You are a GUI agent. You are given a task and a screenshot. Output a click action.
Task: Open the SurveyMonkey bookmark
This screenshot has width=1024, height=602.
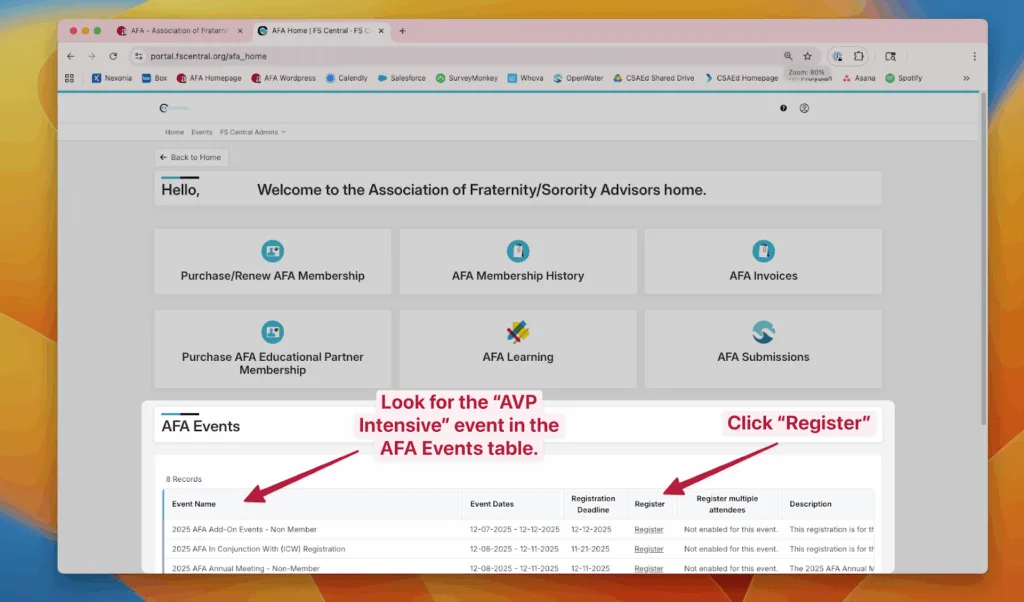(467, 78)
